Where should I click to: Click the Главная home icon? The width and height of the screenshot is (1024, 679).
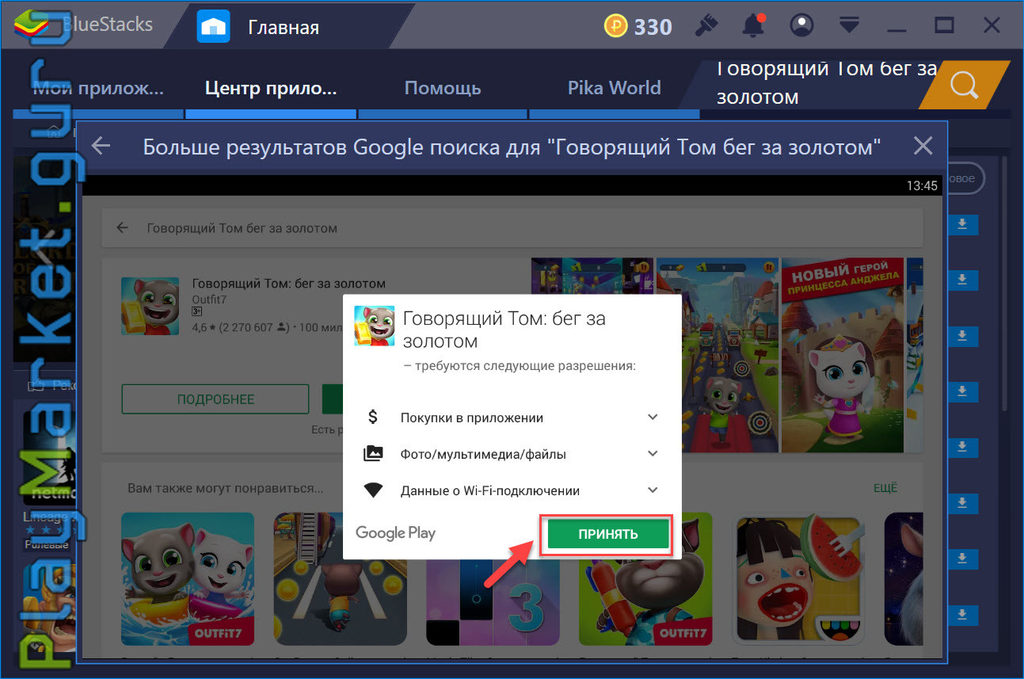pos(214,27)
